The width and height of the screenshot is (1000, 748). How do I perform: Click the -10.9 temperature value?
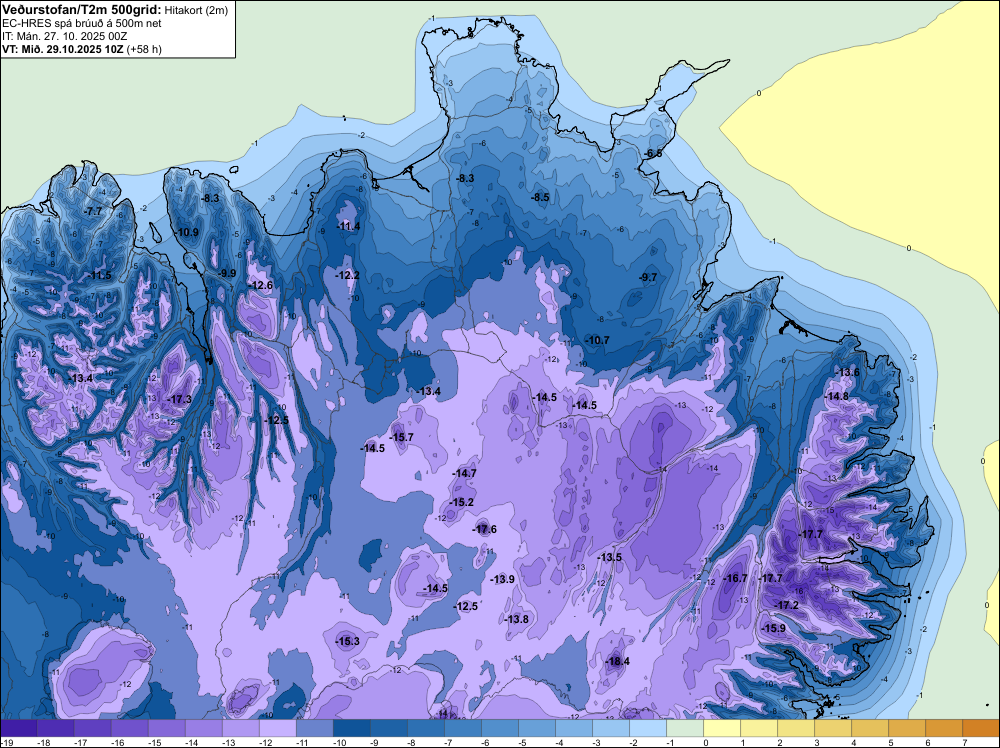[186, 232]
